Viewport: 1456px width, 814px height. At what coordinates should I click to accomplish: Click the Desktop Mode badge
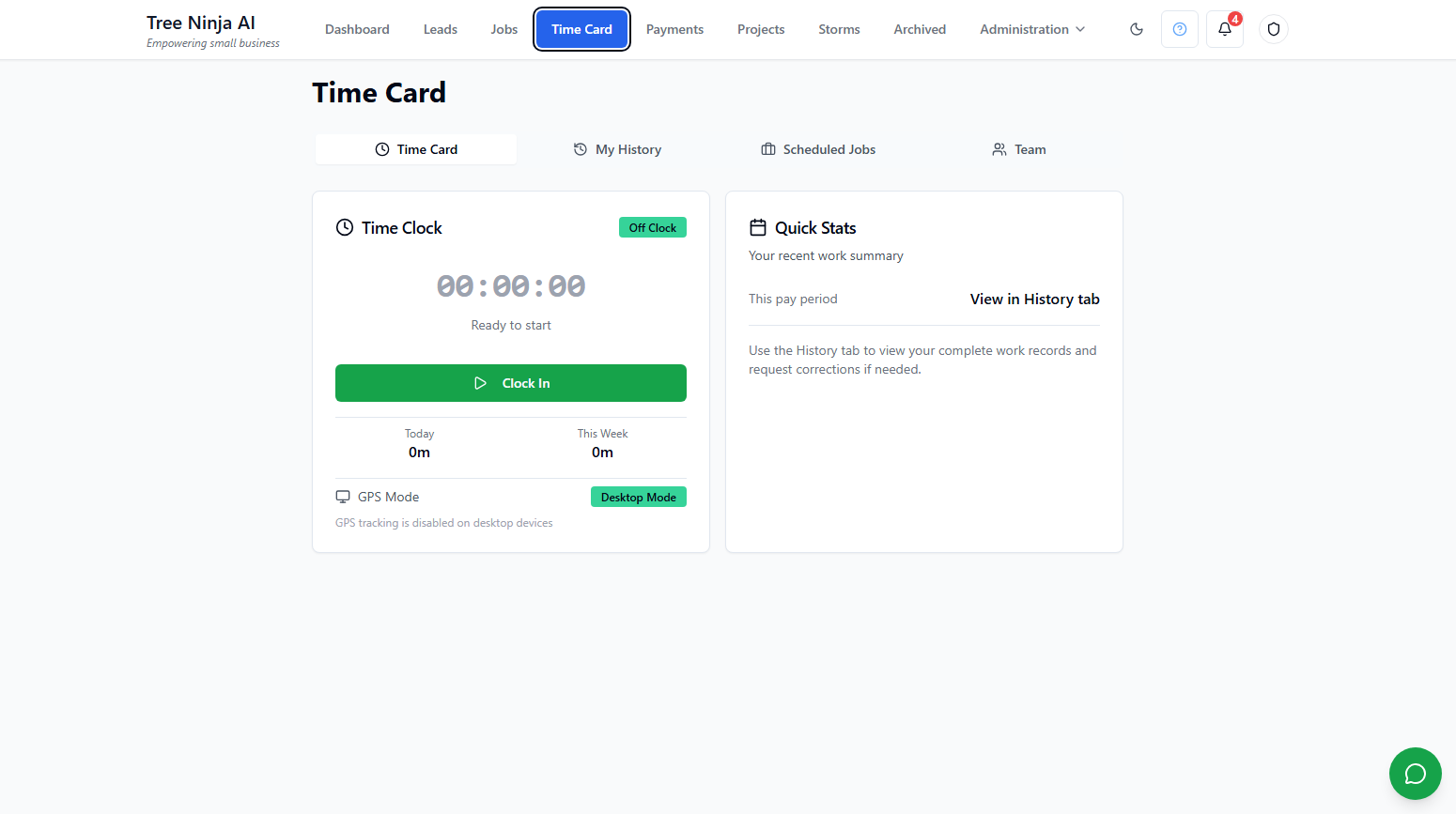point(639,497)
